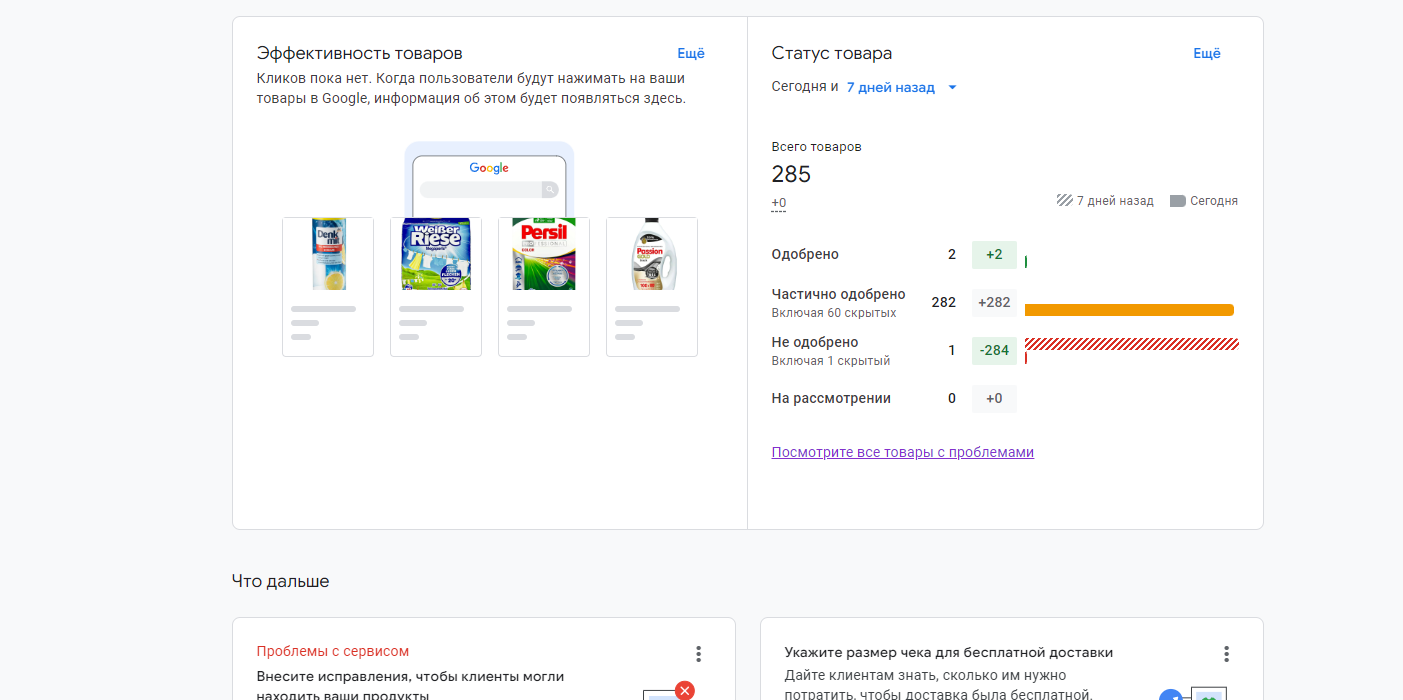Open Посмотрите все товары с проблемами link
This screenshot has width=1403, height=700.
[902, 452]
